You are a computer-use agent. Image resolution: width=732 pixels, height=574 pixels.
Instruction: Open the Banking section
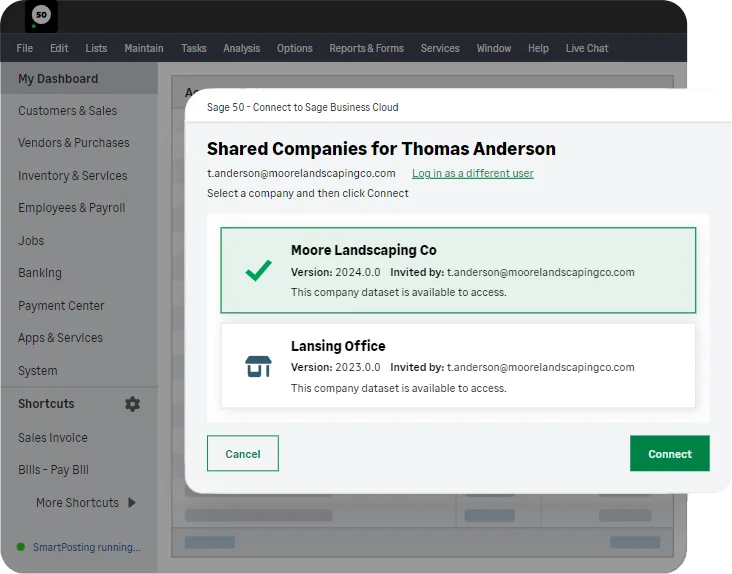(40, 273)
